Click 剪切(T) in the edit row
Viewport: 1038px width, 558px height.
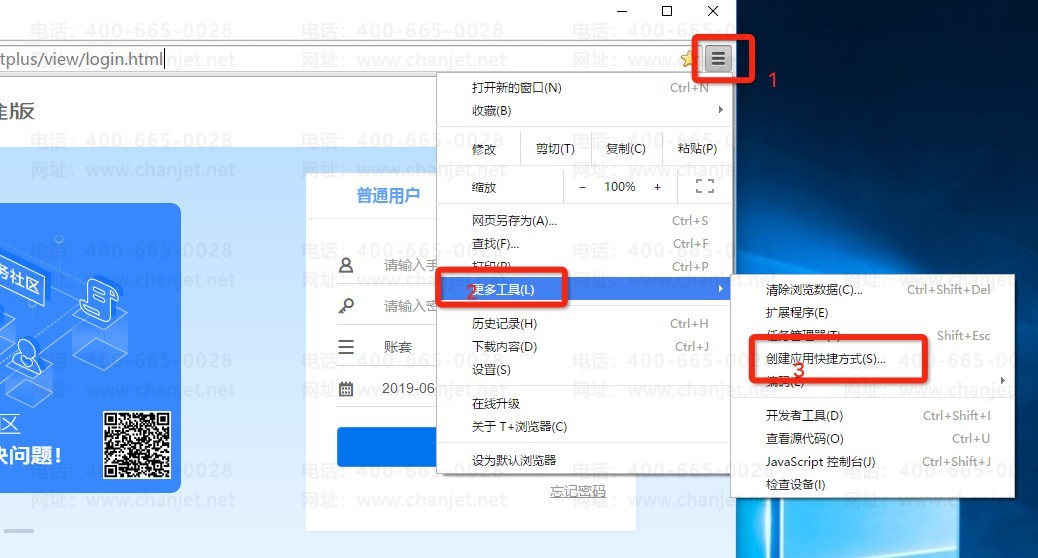pyautogui.click(x=555, y=149)
